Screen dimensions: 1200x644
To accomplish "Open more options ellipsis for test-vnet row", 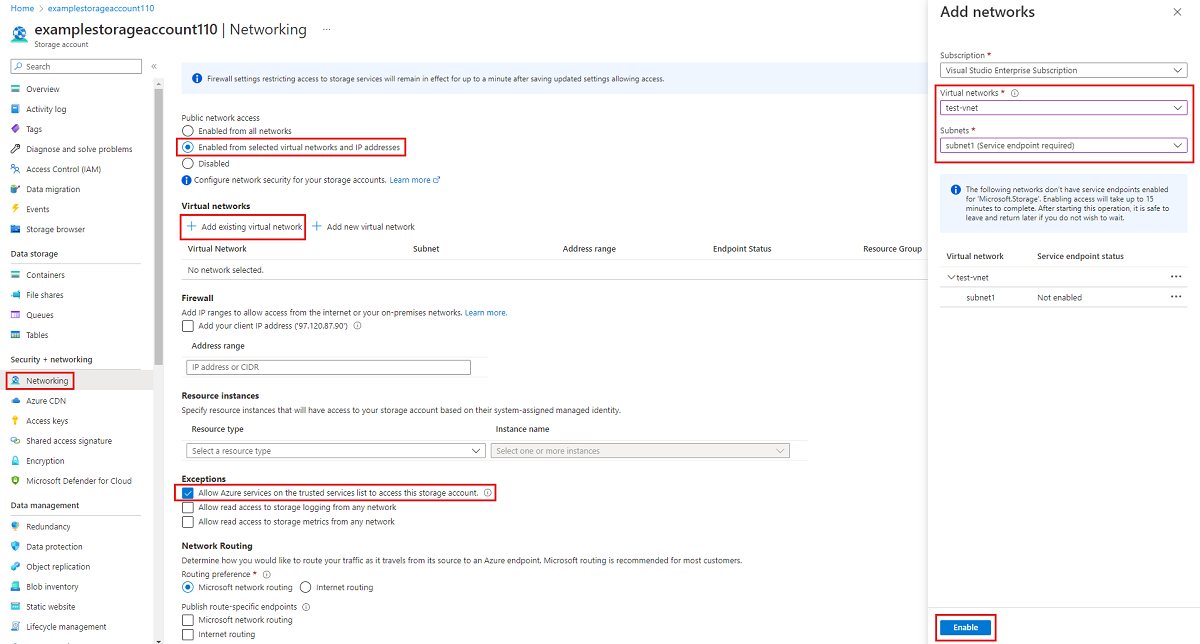I will point(1176,277).
